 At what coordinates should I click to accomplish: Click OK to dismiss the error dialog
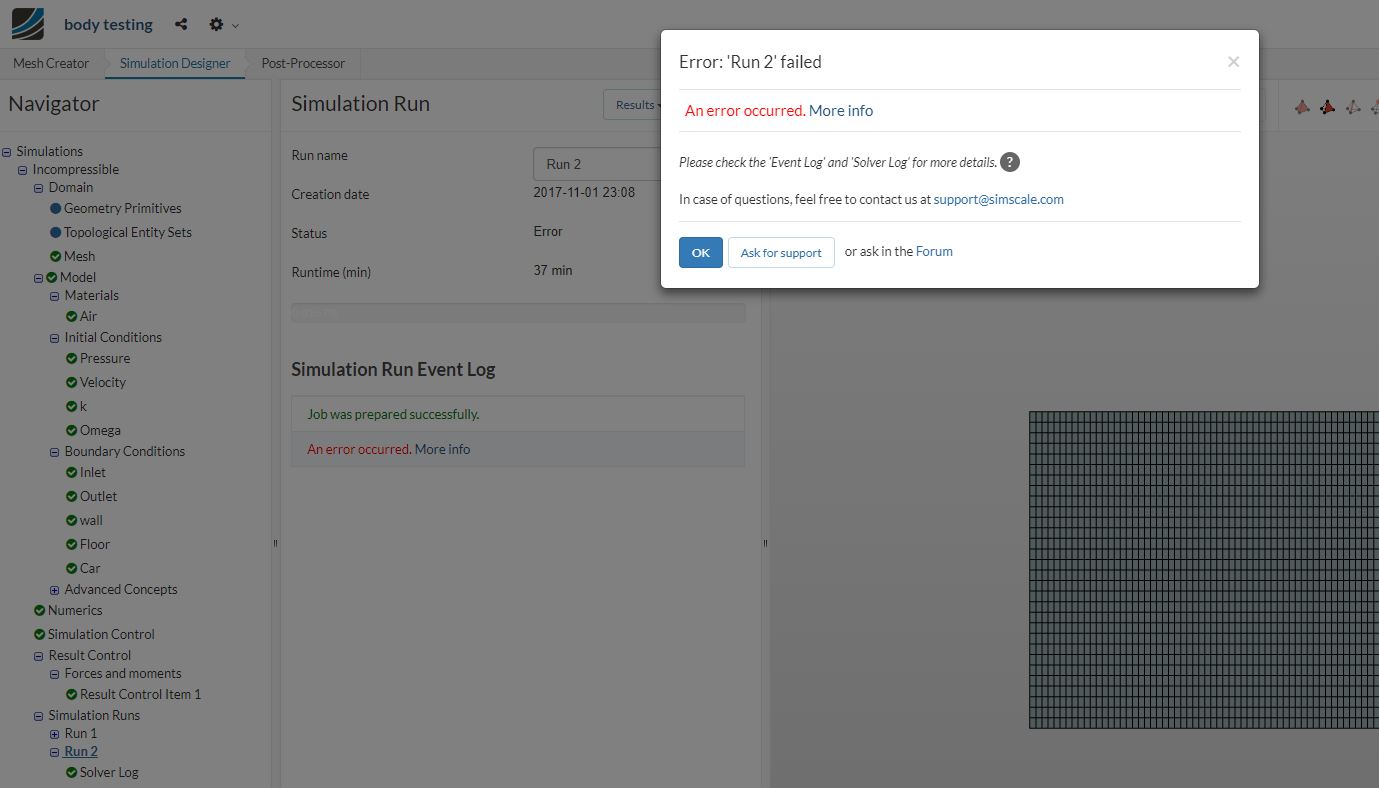click(x=700, y=252)
